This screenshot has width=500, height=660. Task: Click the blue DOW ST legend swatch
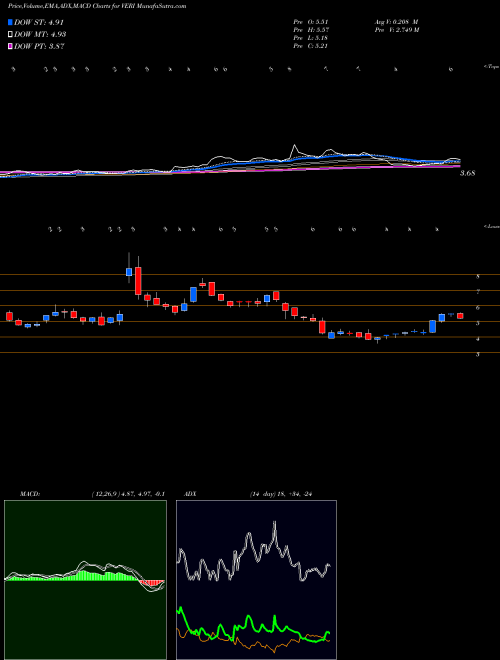point(10,22)
